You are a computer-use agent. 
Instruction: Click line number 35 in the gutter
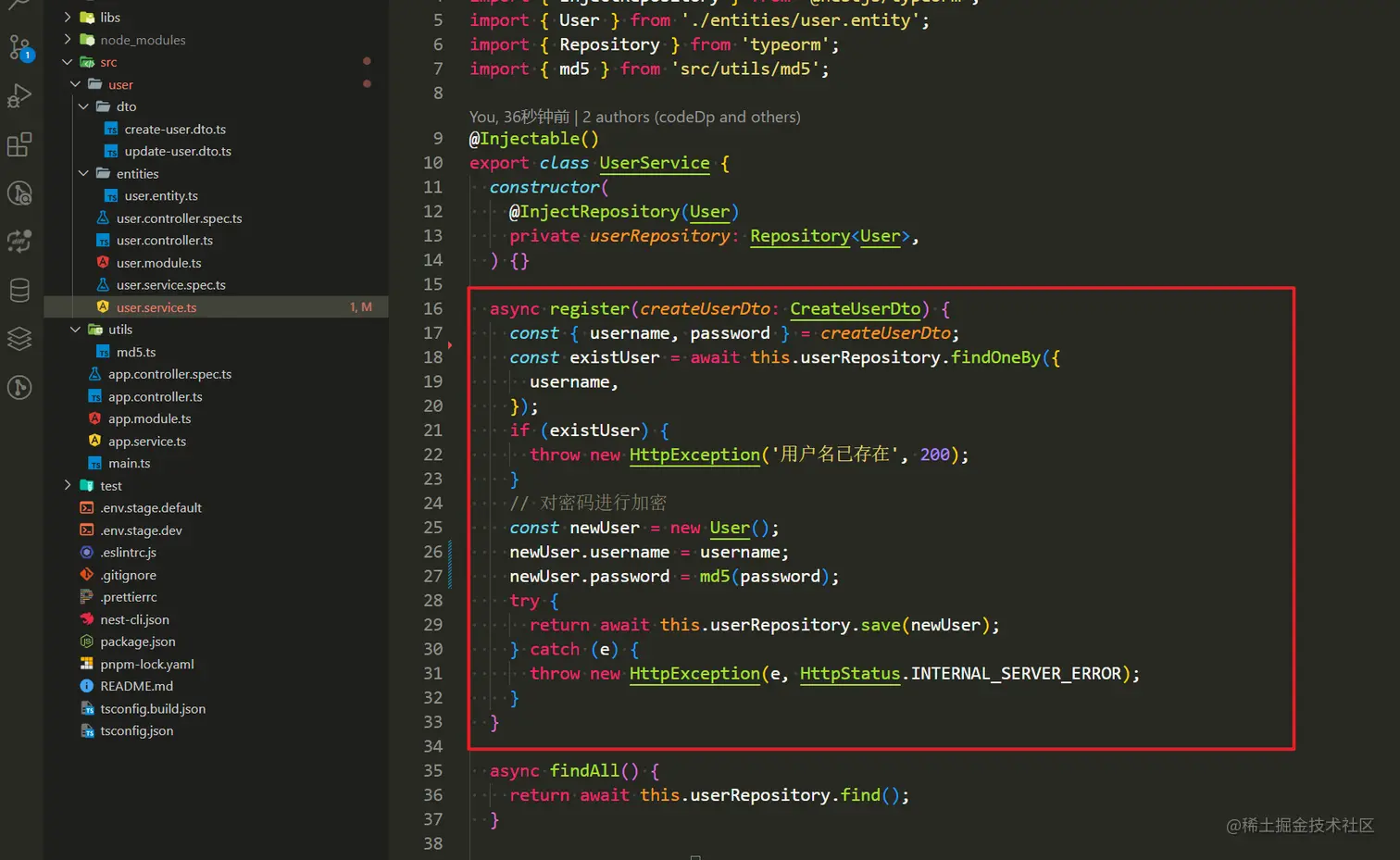(x=433, y=770)
